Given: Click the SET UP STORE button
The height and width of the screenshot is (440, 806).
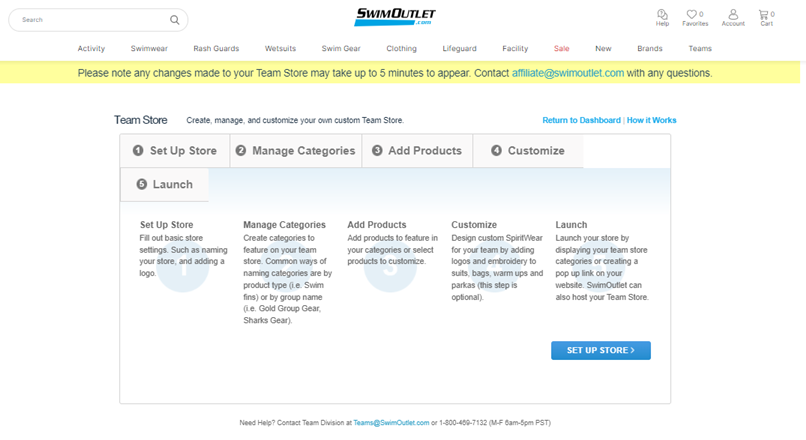Looking at the screenshot, I should pyautogui.click(x=600, y=351).
